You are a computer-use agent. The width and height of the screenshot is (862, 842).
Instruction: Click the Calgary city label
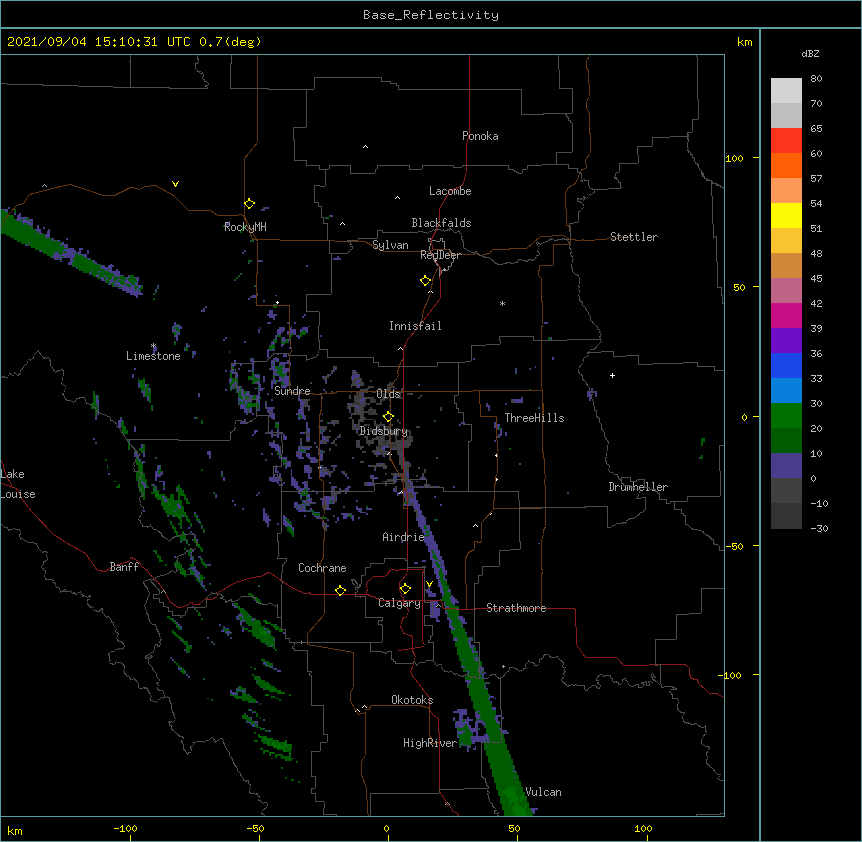(x=399, y=603)
